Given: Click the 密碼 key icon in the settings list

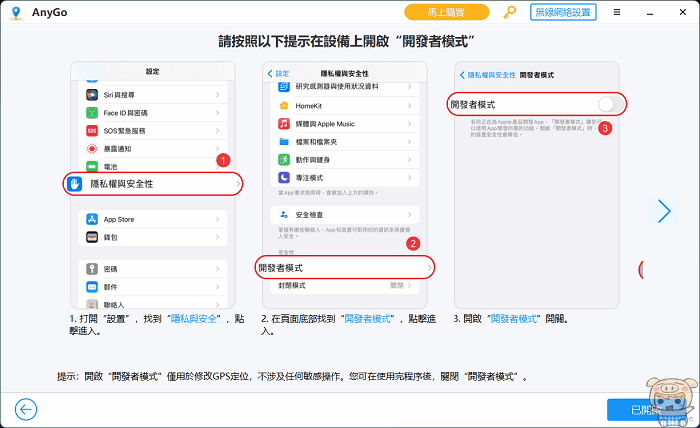Looking at the screenshot, I should click(92, 269).
